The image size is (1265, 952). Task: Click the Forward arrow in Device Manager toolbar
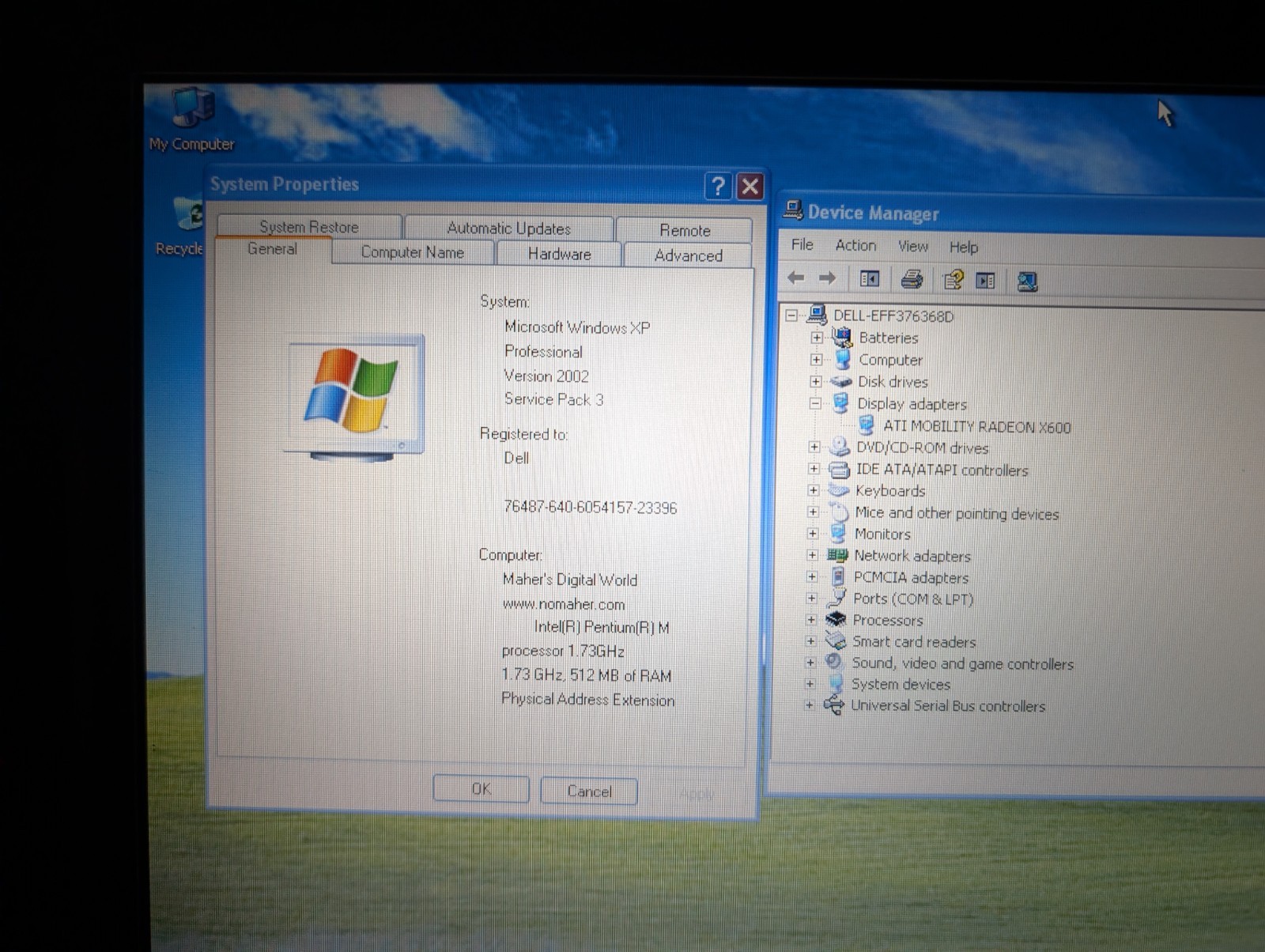827,278
